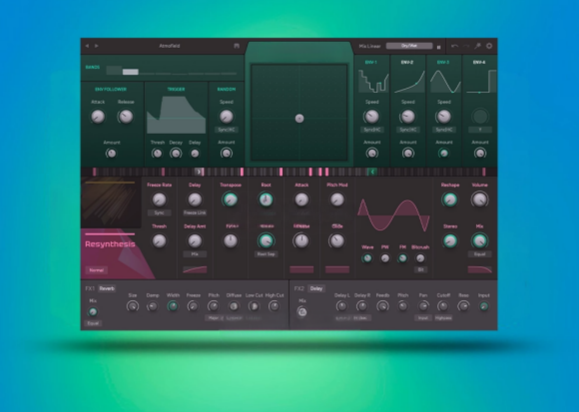Viewport: 579px width, 412px height.
Task: Open settings with the gear icon
Action: coord(489,46)
